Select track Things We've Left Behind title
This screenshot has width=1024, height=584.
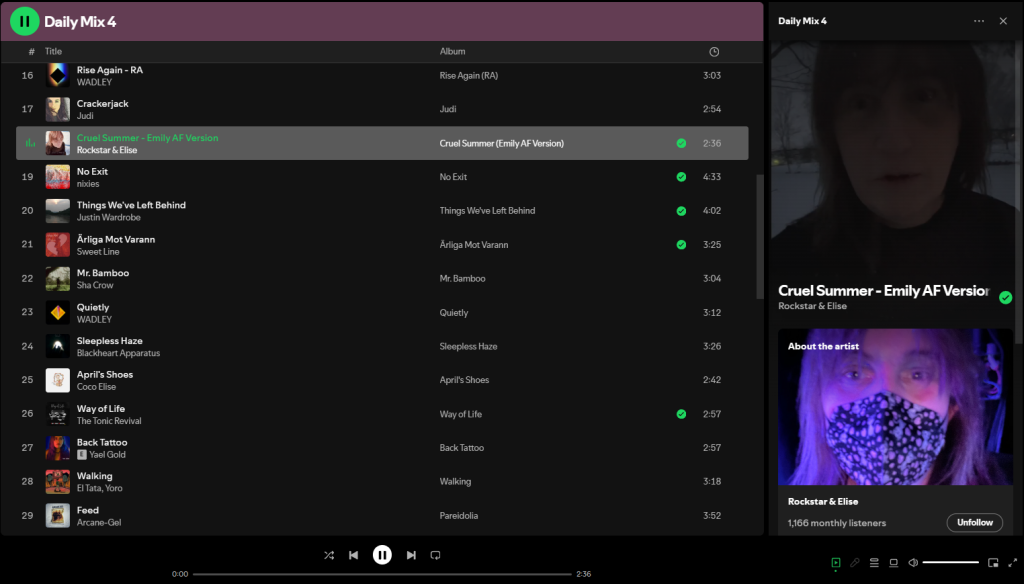point(131,205)
